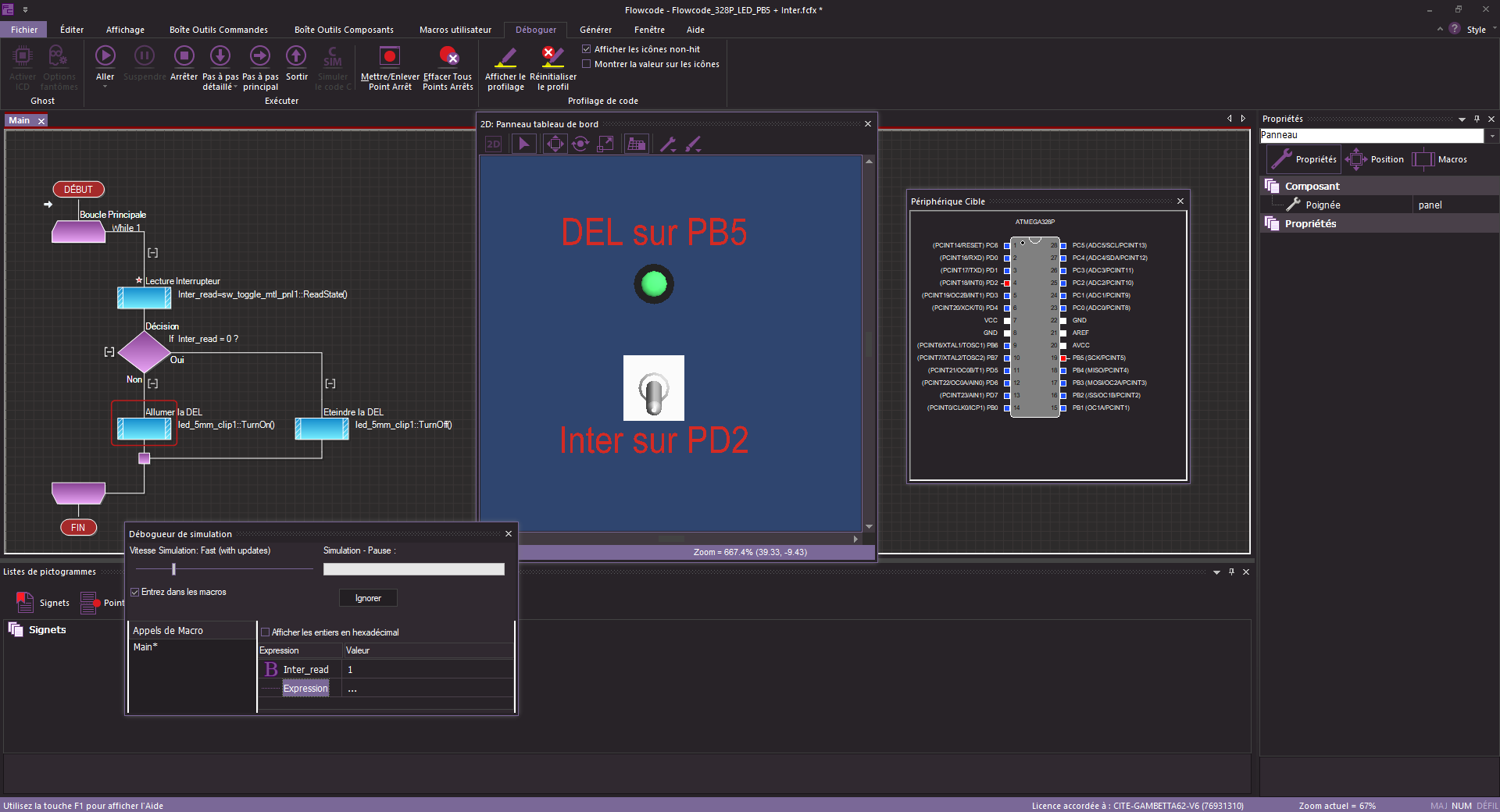Click the Aller run simulation icon

tap(105, 56)
